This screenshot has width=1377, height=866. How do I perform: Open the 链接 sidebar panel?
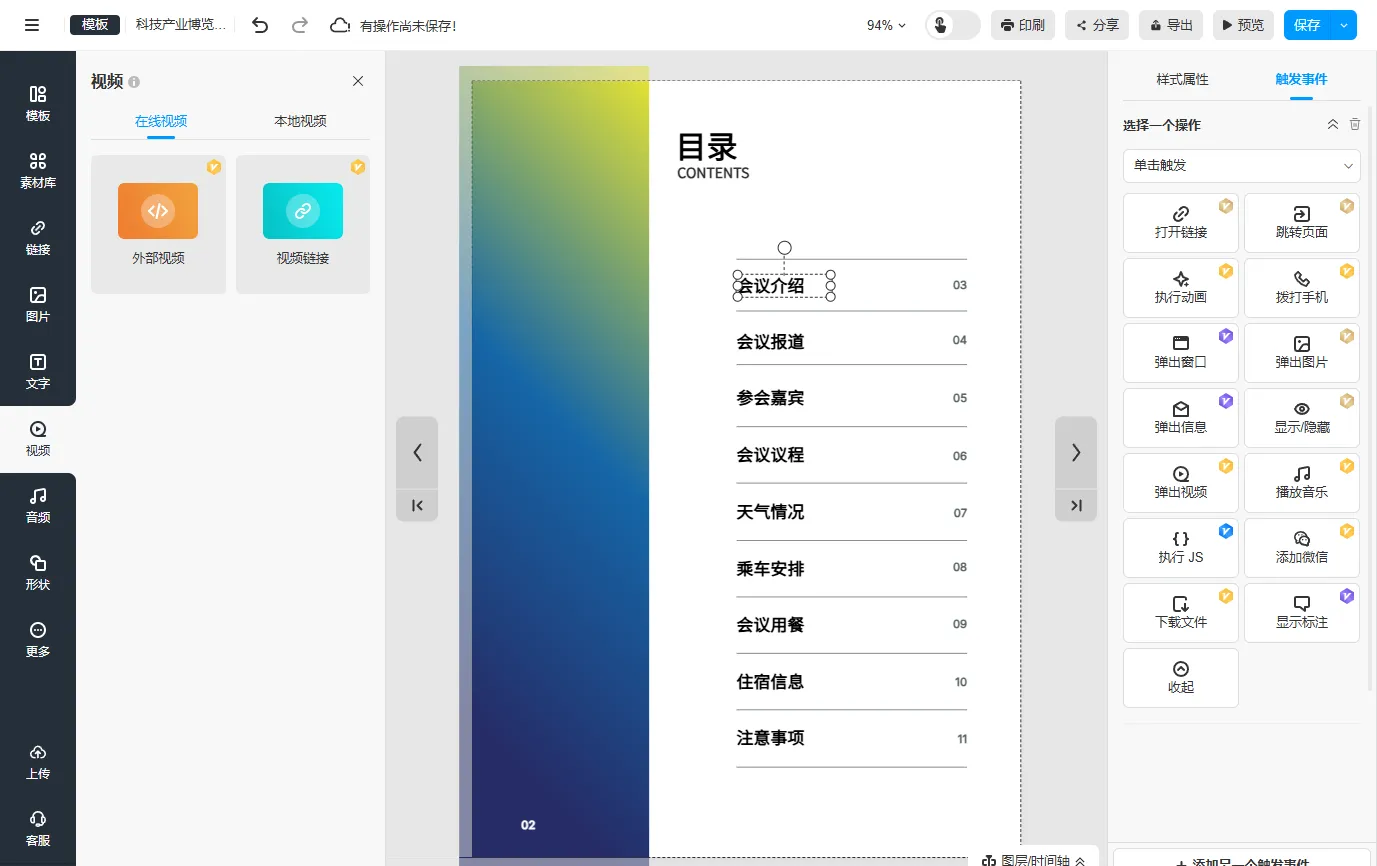pyautogui.click(x=38, y=238)
